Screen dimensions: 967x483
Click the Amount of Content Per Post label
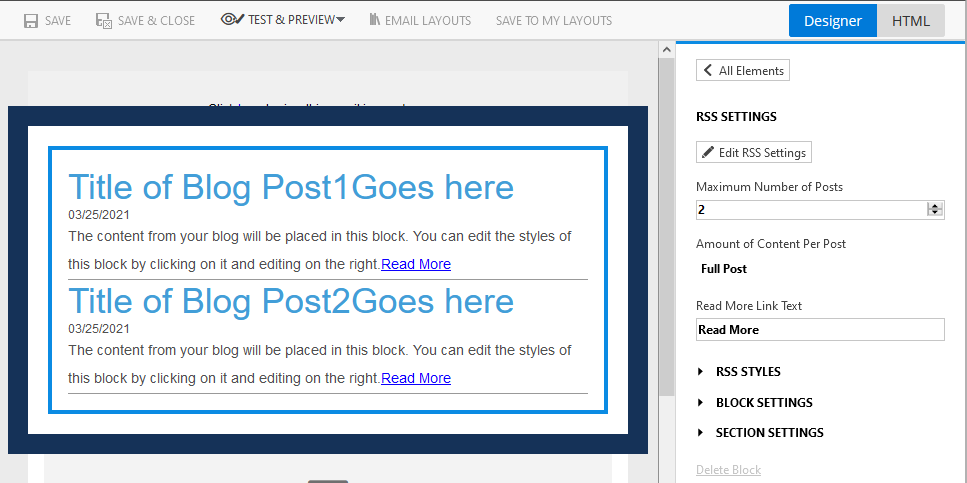click(771, 244)
